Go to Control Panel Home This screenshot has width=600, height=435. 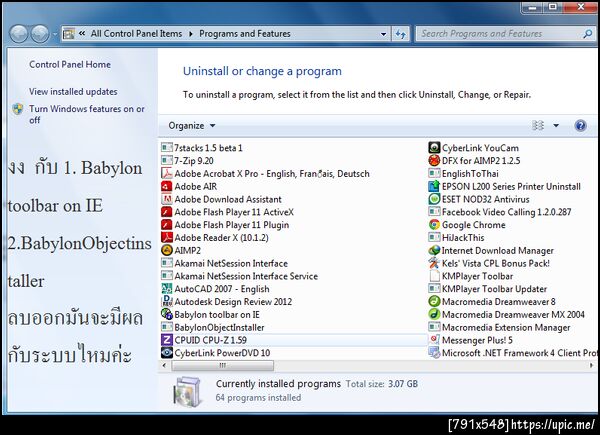click(x=70, y=64)
